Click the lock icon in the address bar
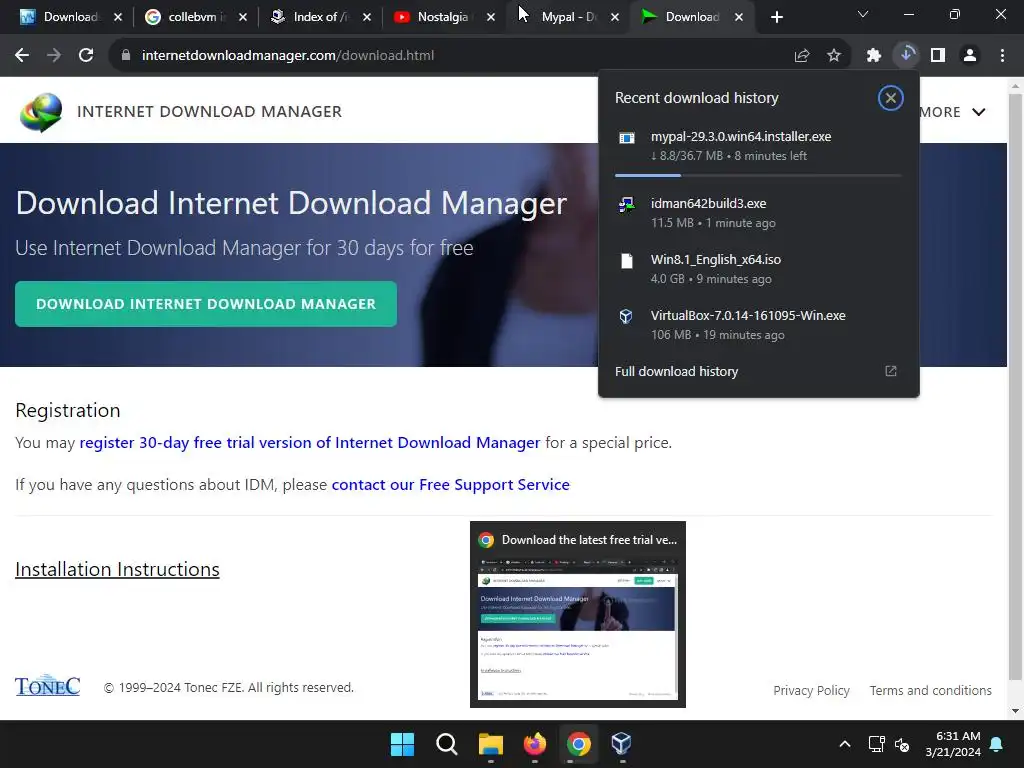 pos(126,56)
